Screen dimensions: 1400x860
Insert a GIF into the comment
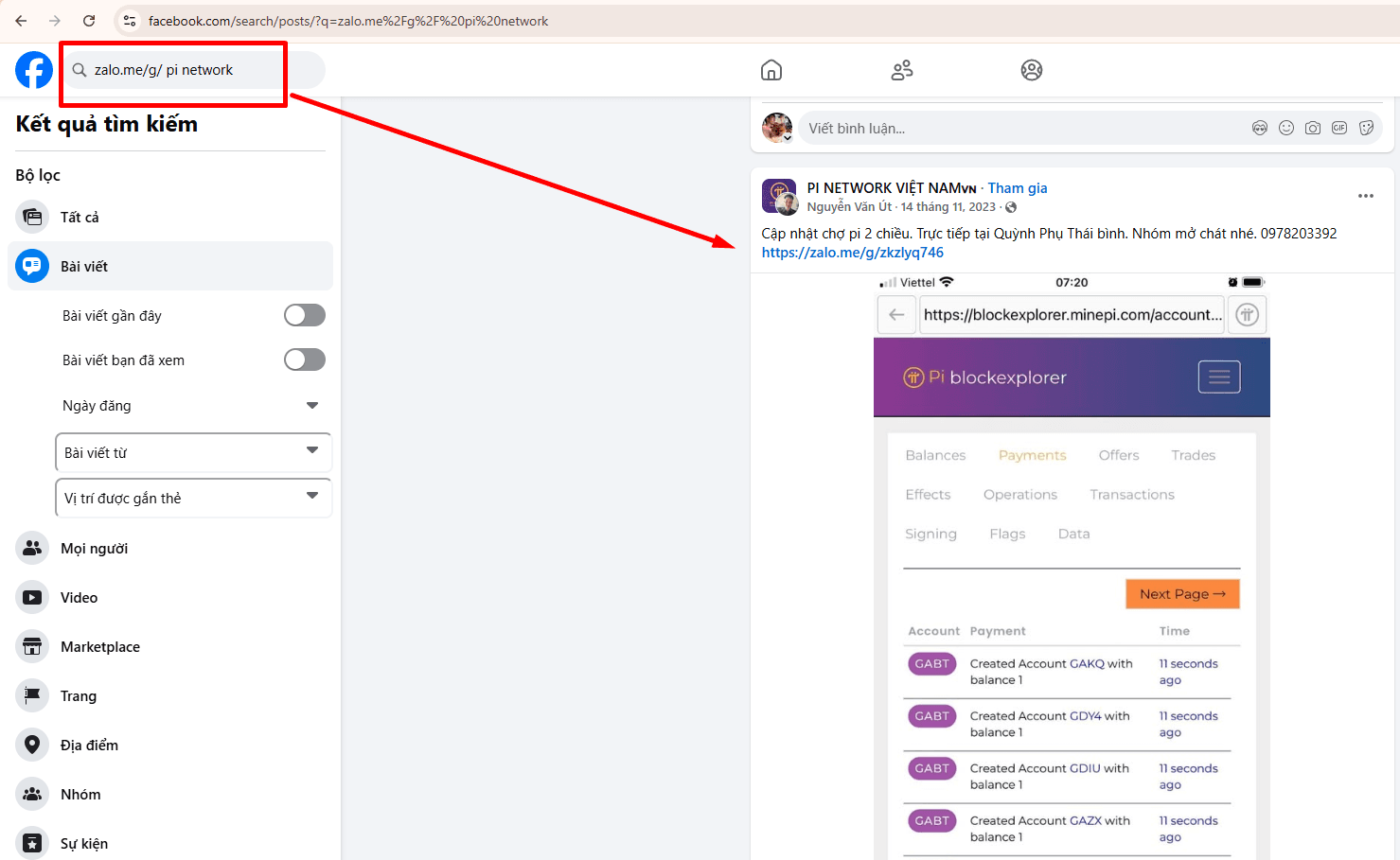(x=1338, y=129)
